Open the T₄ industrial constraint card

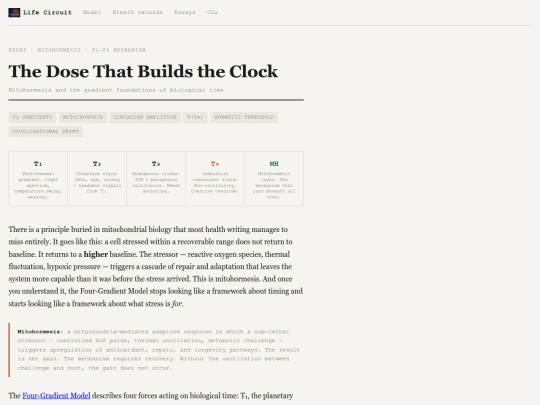pyautogui.click(x=215, y=179)
